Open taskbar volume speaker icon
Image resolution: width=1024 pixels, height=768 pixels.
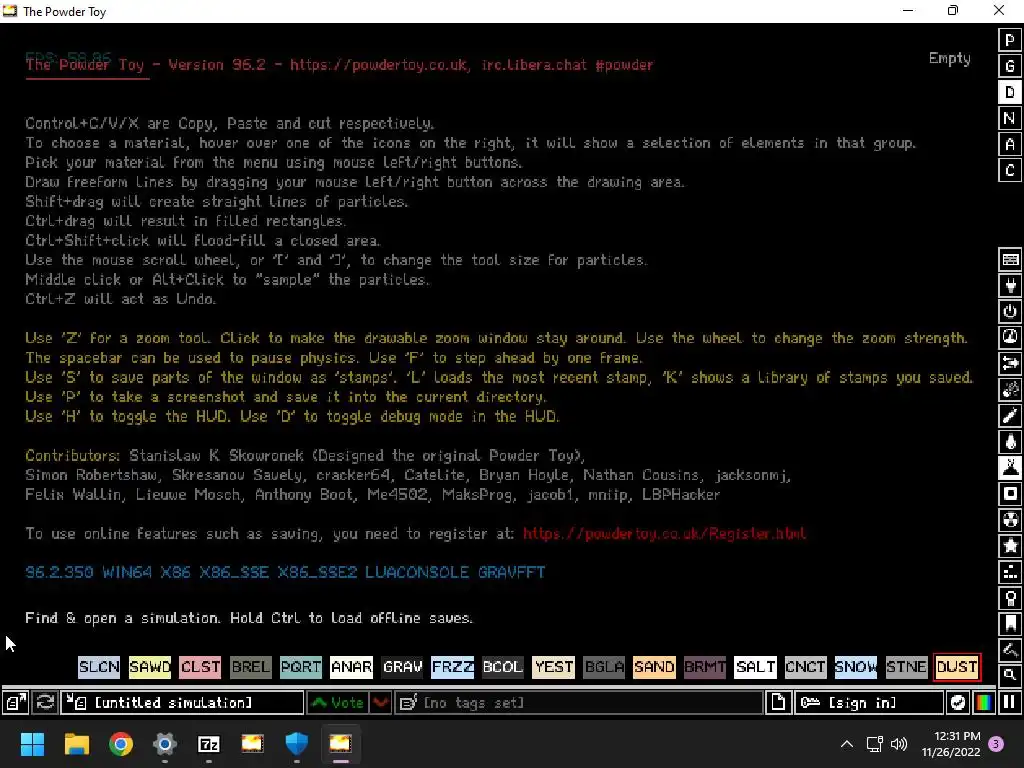click(x=899, y=744)
